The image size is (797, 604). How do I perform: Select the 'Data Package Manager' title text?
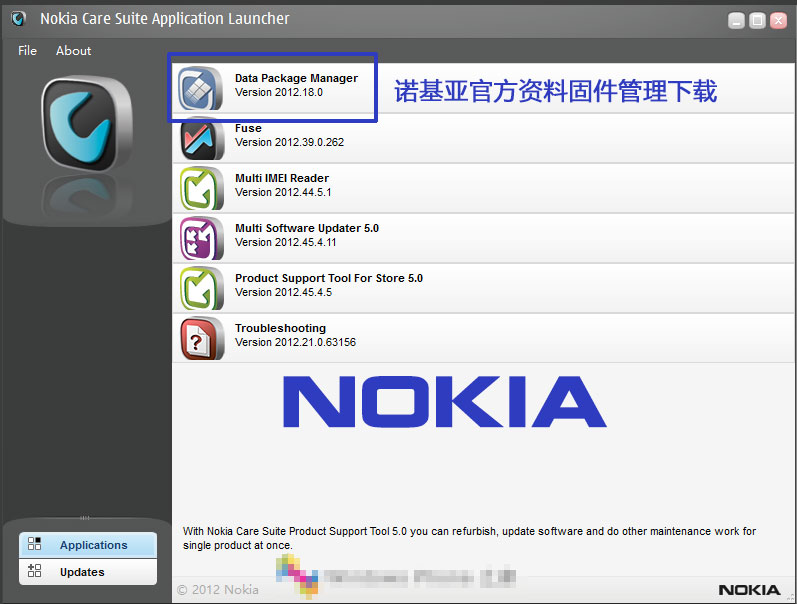(296, 78)
